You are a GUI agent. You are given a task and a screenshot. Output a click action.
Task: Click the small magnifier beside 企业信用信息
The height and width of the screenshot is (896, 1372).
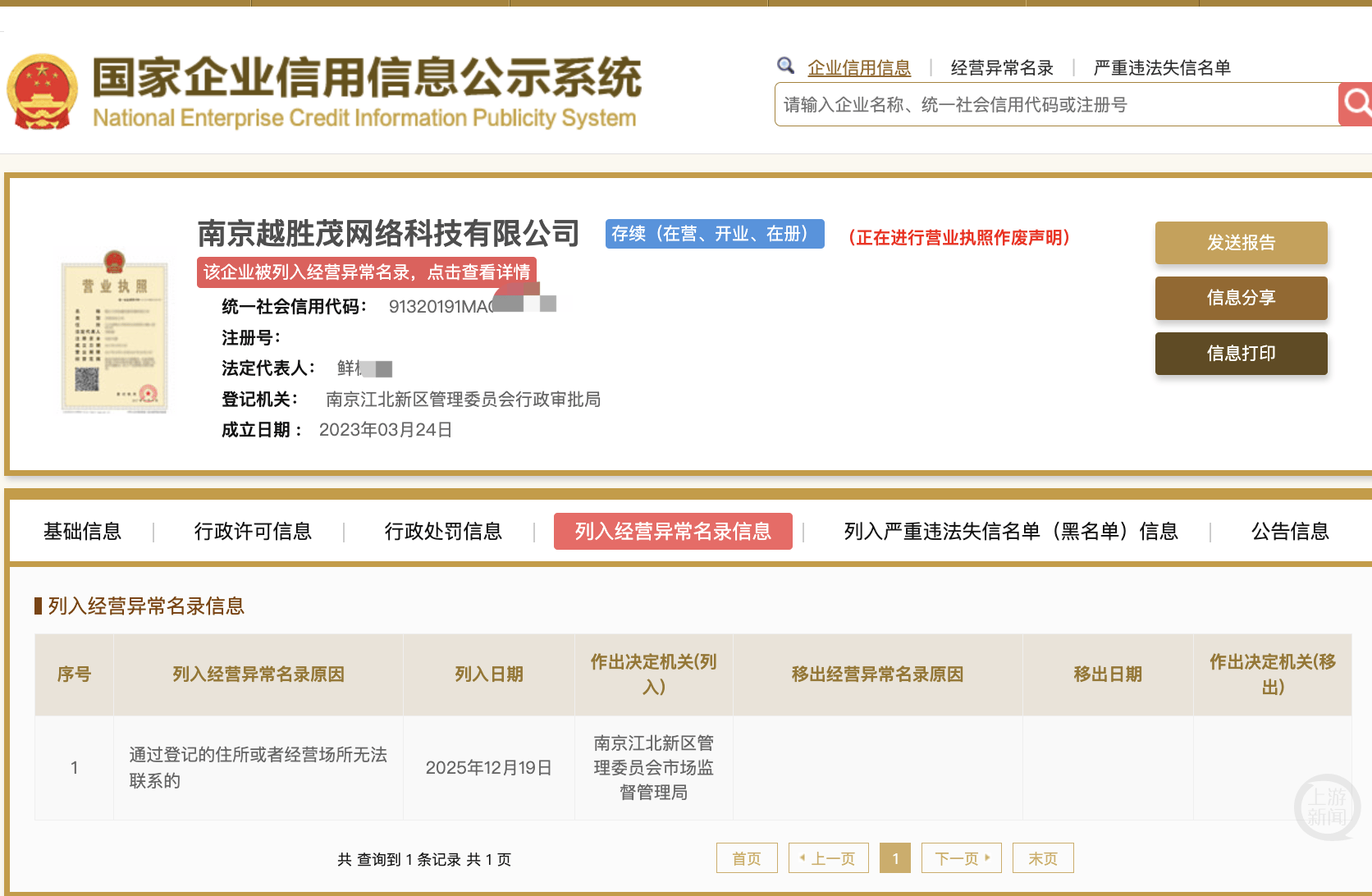(785, 66)
